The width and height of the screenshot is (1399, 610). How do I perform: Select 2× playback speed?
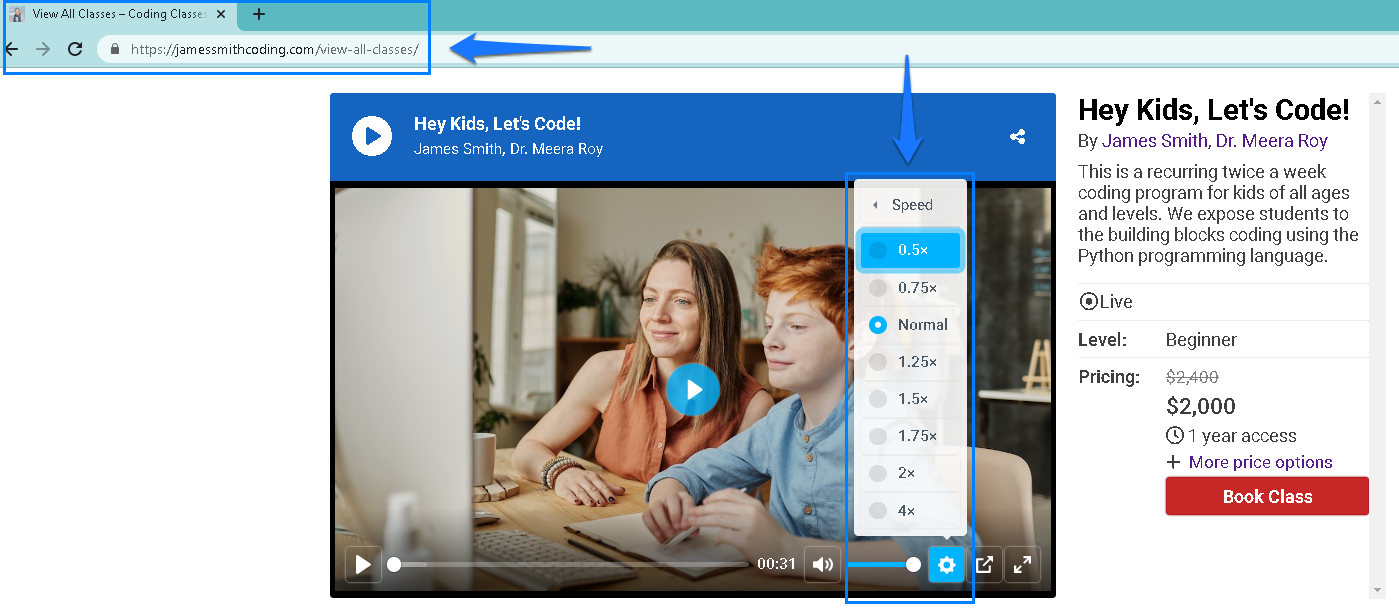pyautogui.click(x=910, y=473)
